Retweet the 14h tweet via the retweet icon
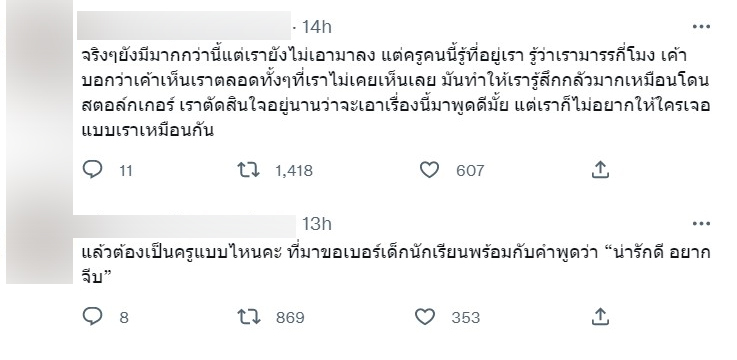Viewport: 737px width, 360px height. (248, 170)
